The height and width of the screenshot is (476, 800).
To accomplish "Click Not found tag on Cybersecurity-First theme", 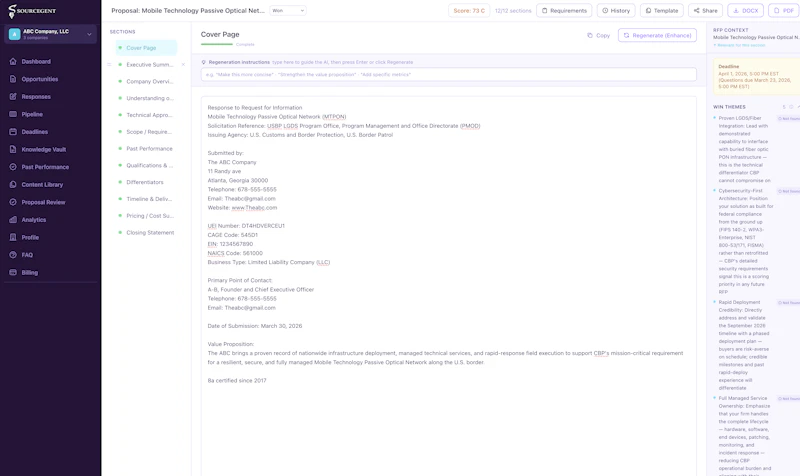I will point(789,191).
